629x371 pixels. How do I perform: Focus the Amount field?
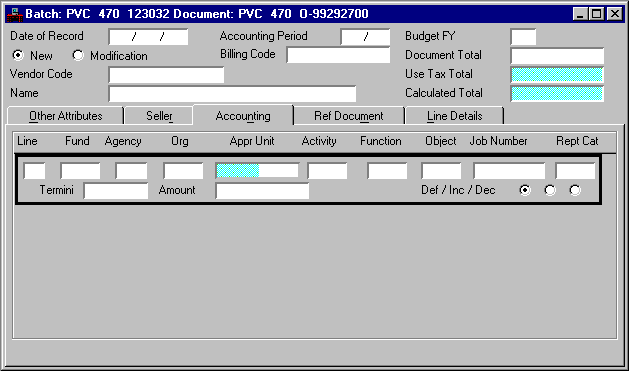coord(262,191)
